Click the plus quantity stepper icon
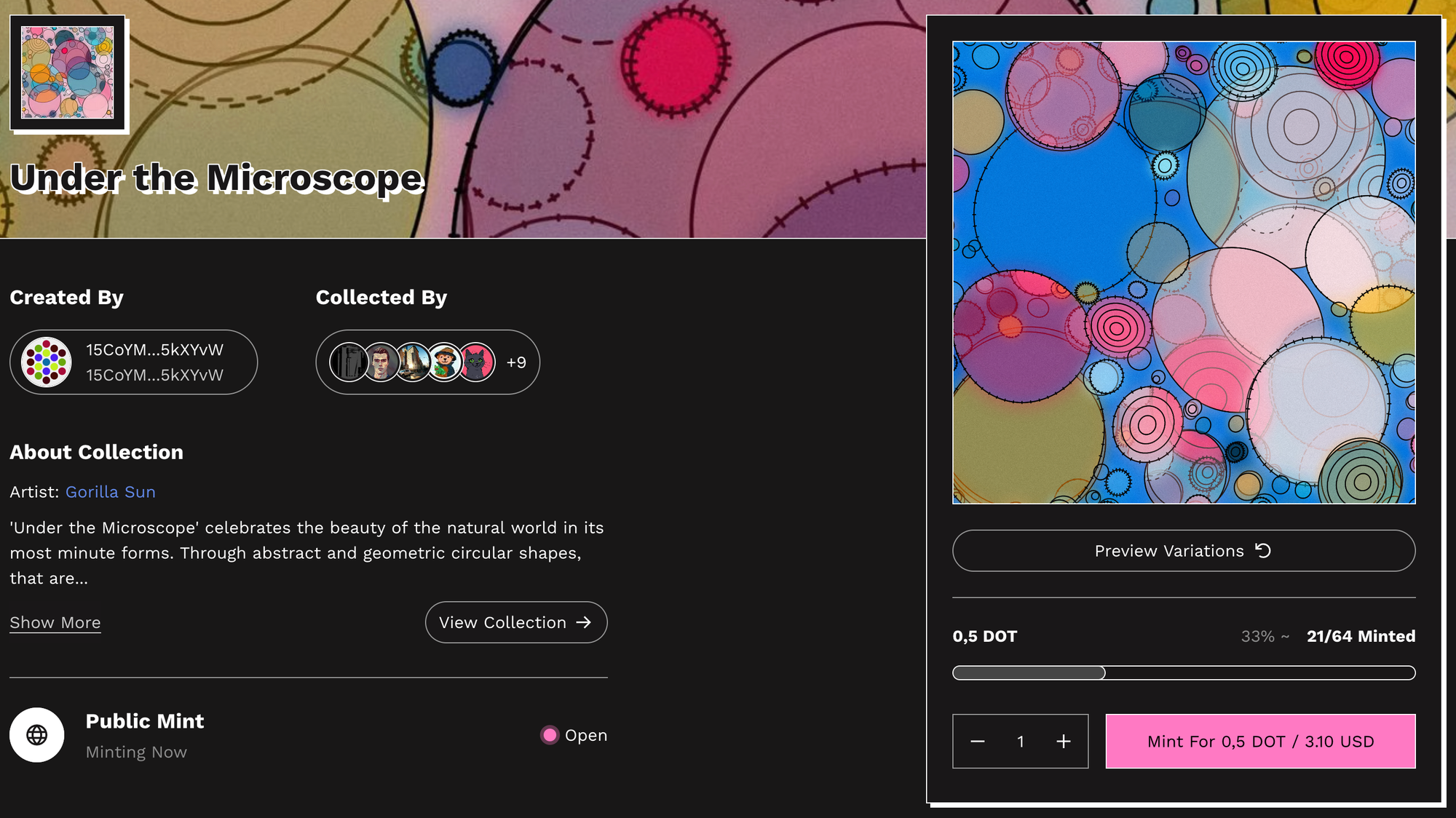 tap(1064, 741)
